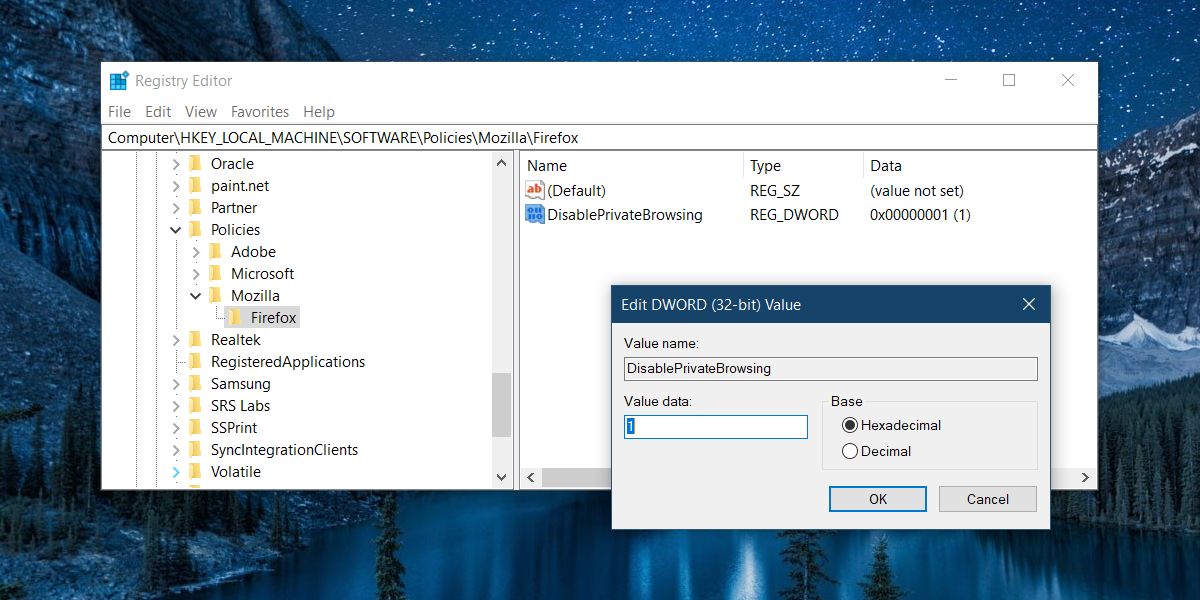Expand the SyncIntegrationClients registry key
1200x600 pixels.
pos(176,450)
